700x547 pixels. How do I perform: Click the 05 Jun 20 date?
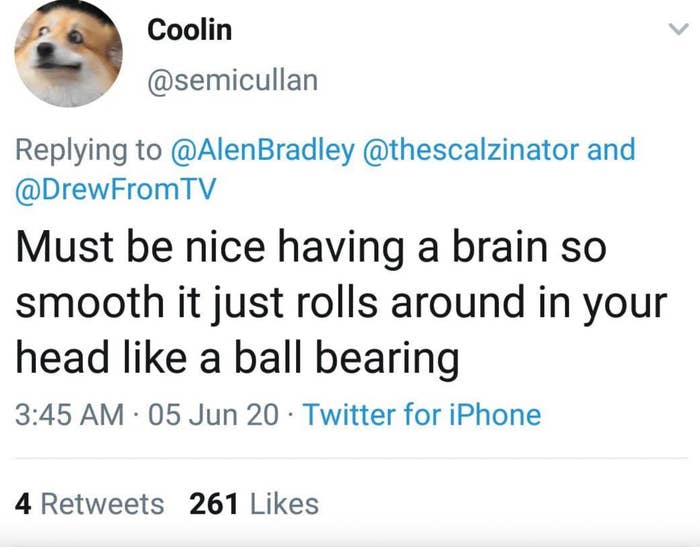pyautogui.click(x=214, y=414)
